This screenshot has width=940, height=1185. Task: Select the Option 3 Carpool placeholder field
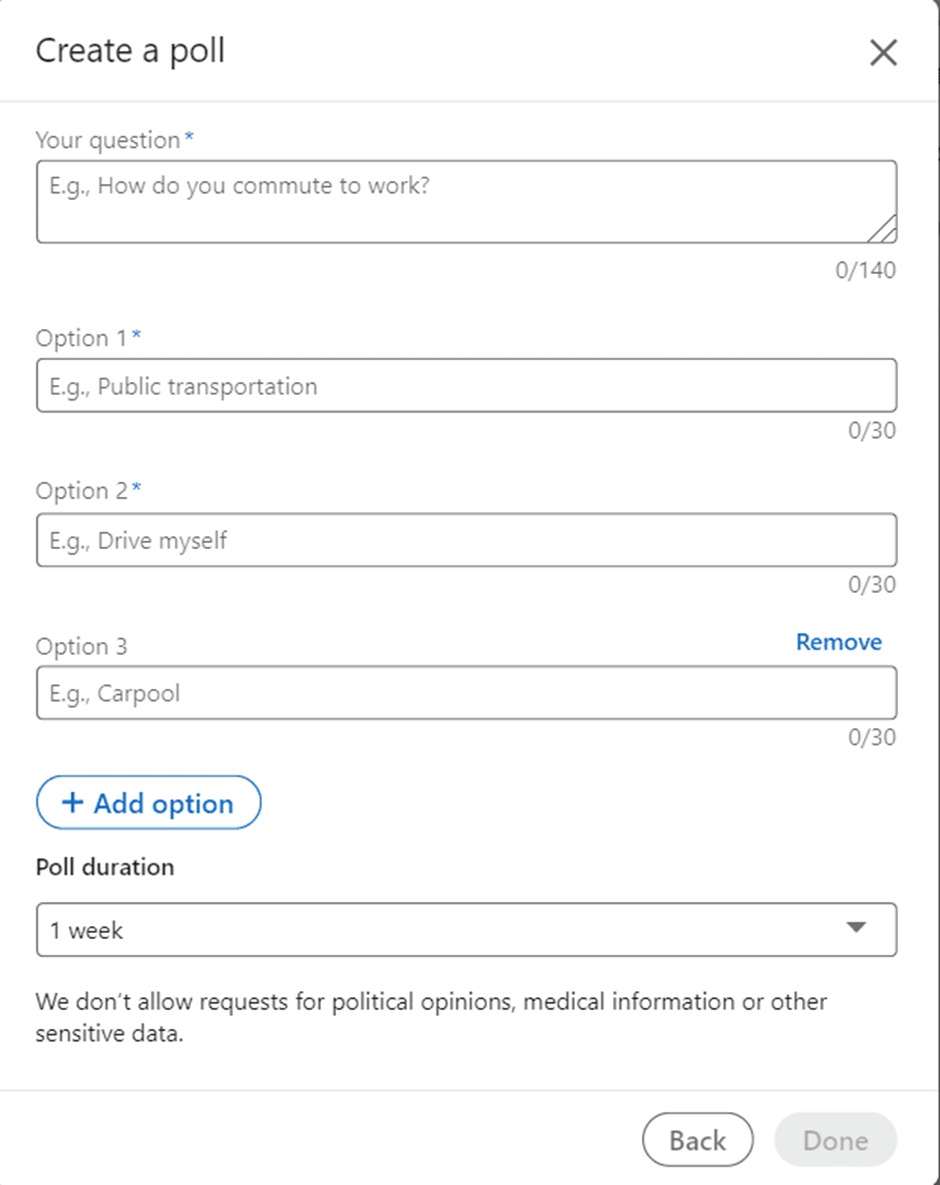coord(466,692)
